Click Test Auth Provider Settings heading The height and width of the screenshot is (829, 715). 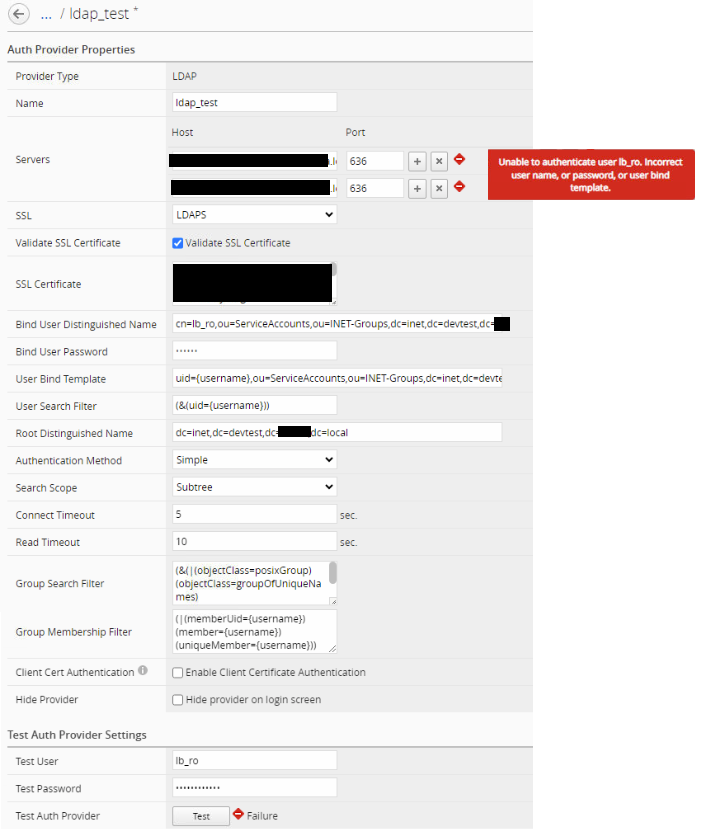[77, 735]
